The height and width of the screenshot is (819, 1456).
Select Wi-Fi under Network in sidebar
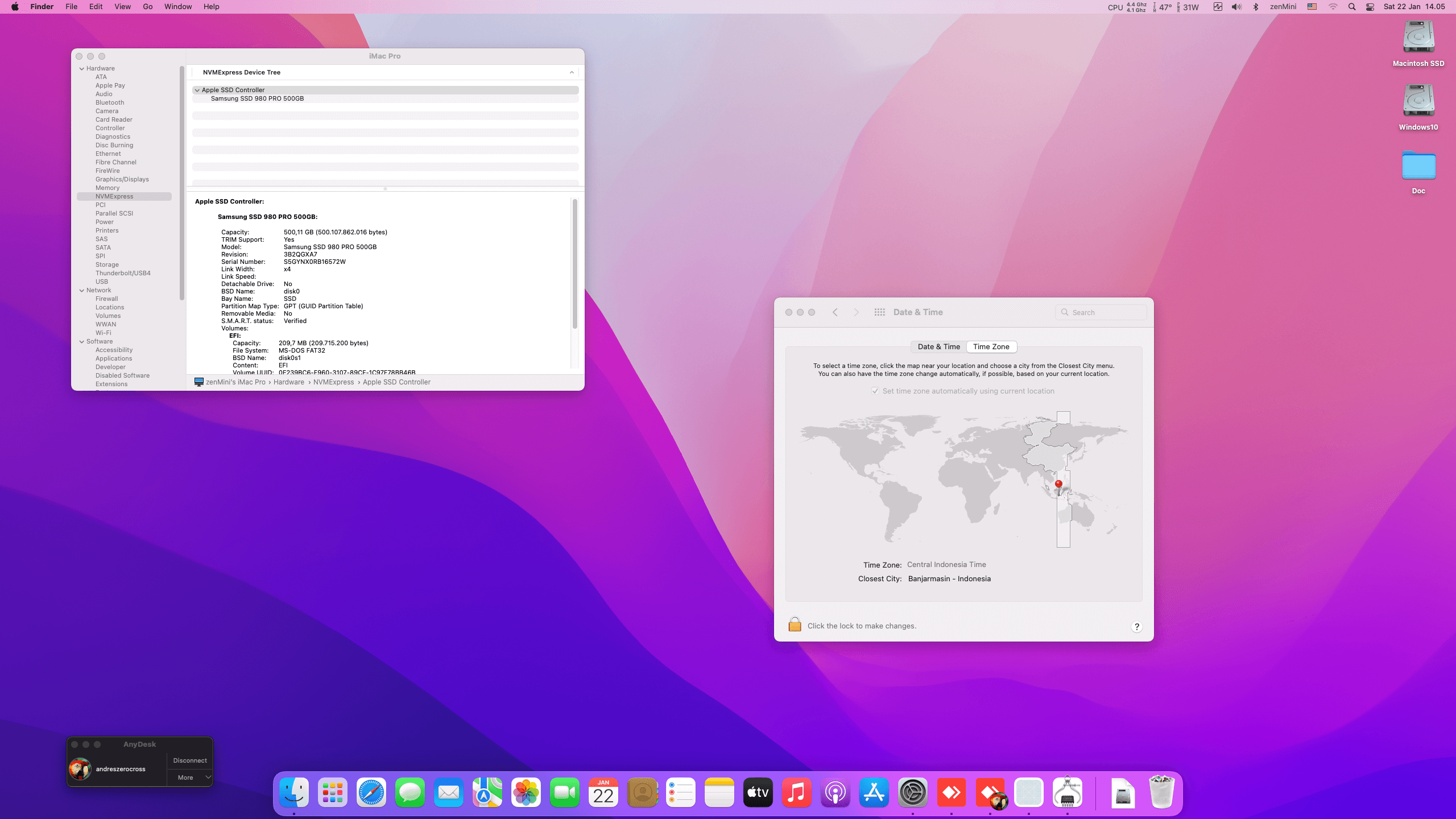[x=104, y=333]
